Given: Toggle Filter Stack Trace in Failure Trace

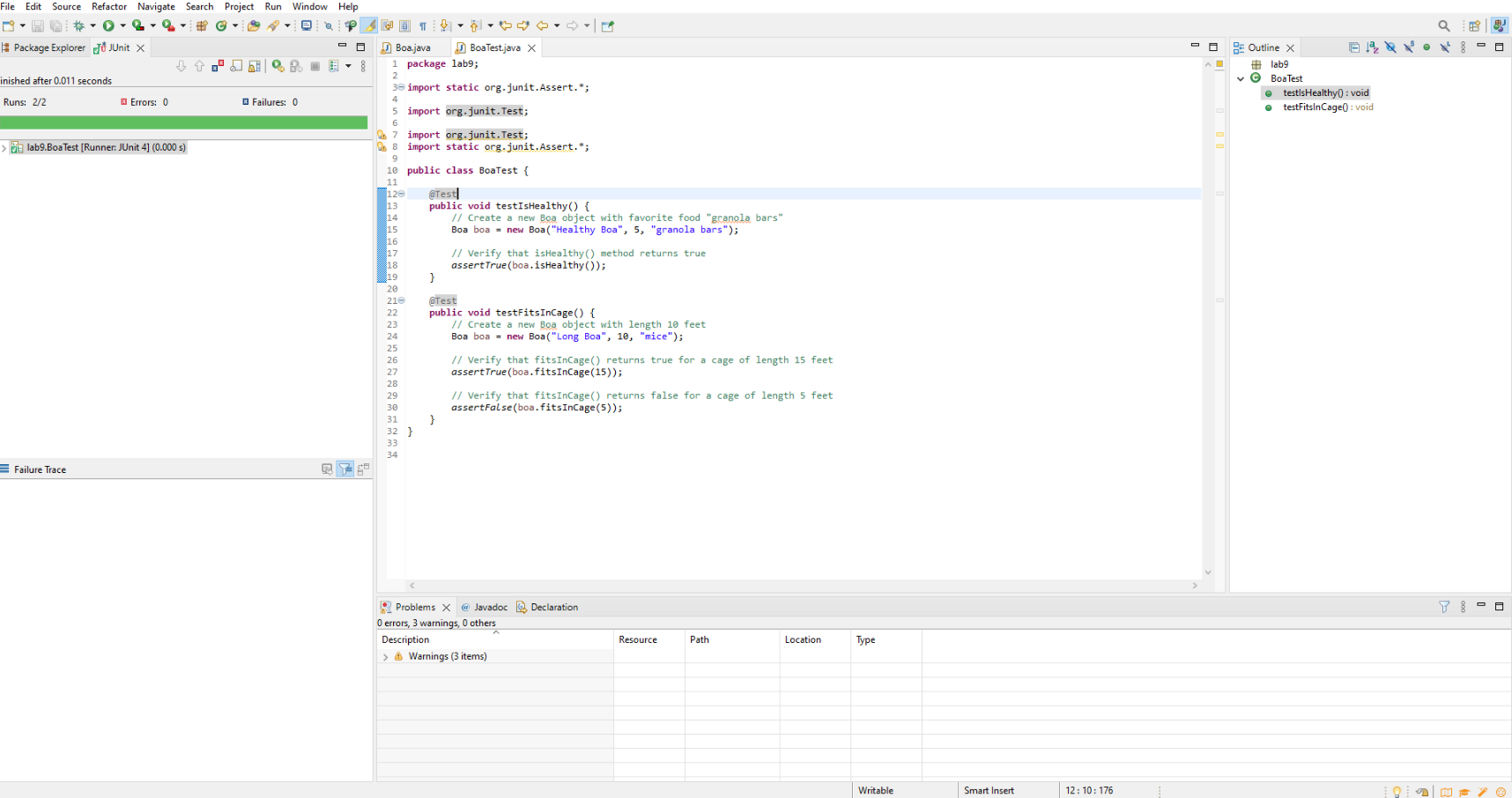Looking at the screenshot, I should coord(345,469).
